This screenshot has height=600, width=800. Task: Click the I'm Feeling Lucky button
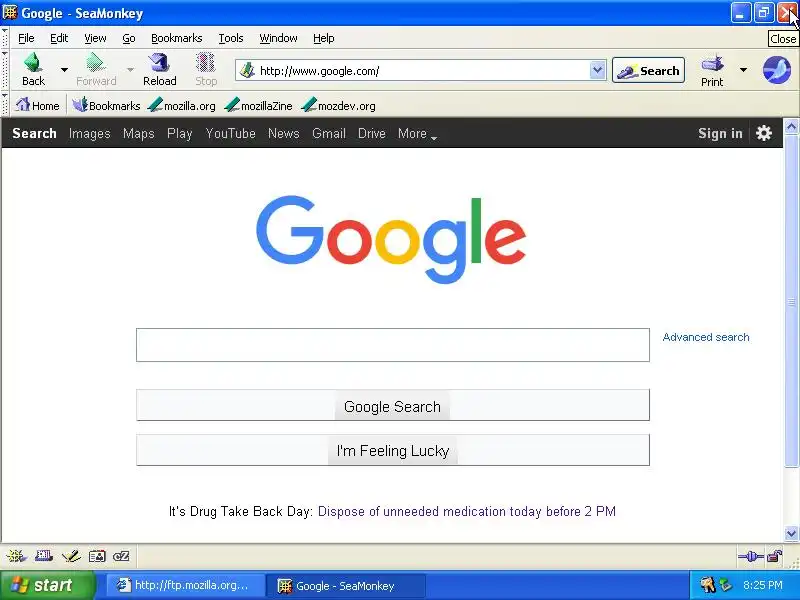(393, 450)
